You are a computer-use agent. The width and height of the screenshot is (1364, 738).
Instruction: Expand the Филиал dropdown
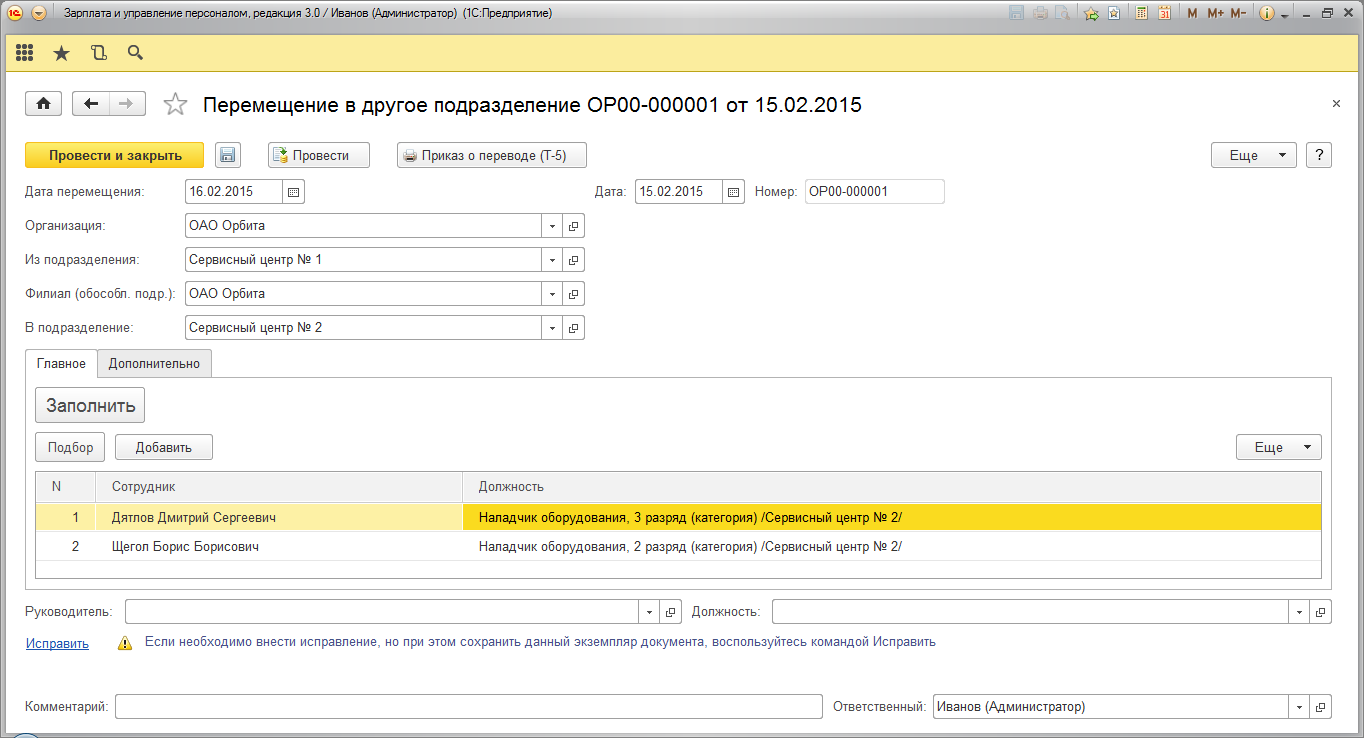(x=552, y=294)
